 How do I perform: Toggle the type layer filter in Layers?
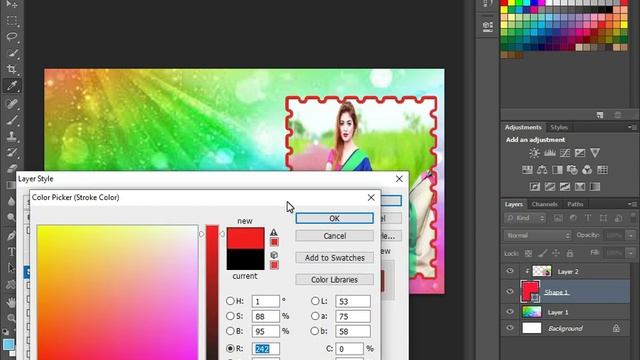pyautogui.click(x=588, y=218)
